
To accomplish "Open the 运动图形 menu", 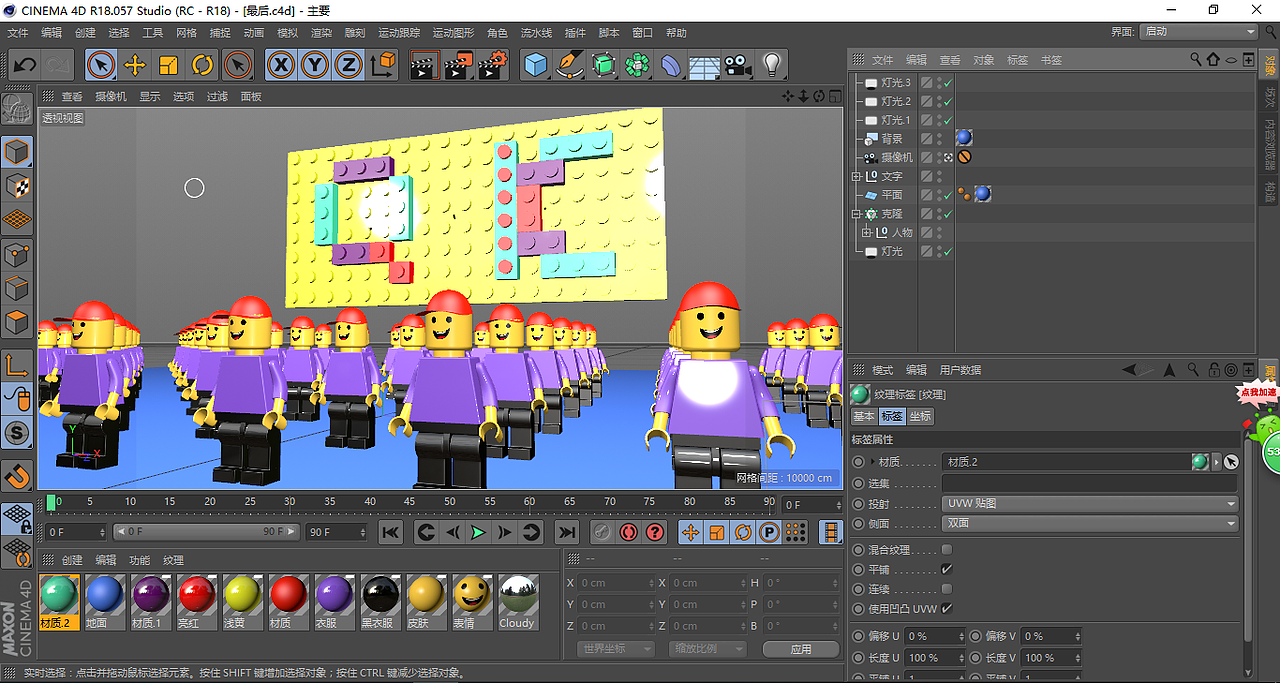I will [x=453, y=33].
